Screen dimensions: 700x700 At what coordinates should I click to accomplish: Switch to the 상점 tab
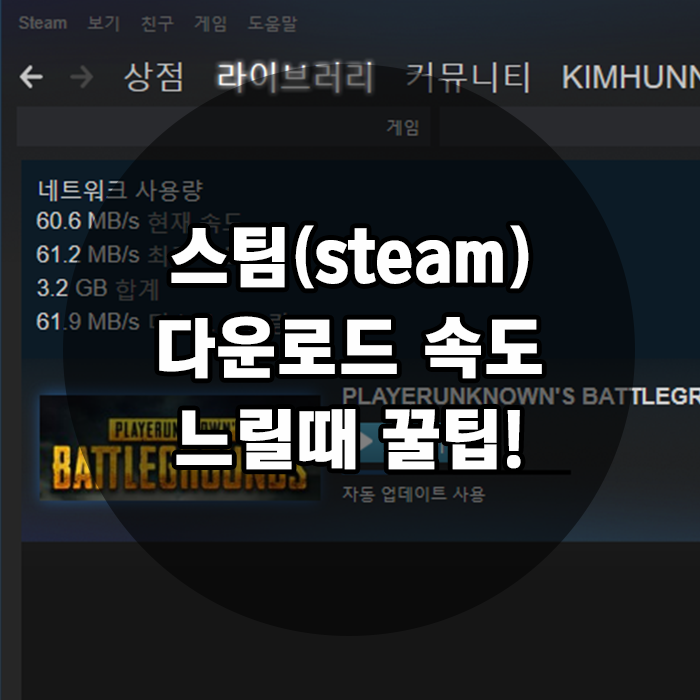[154, 77]
